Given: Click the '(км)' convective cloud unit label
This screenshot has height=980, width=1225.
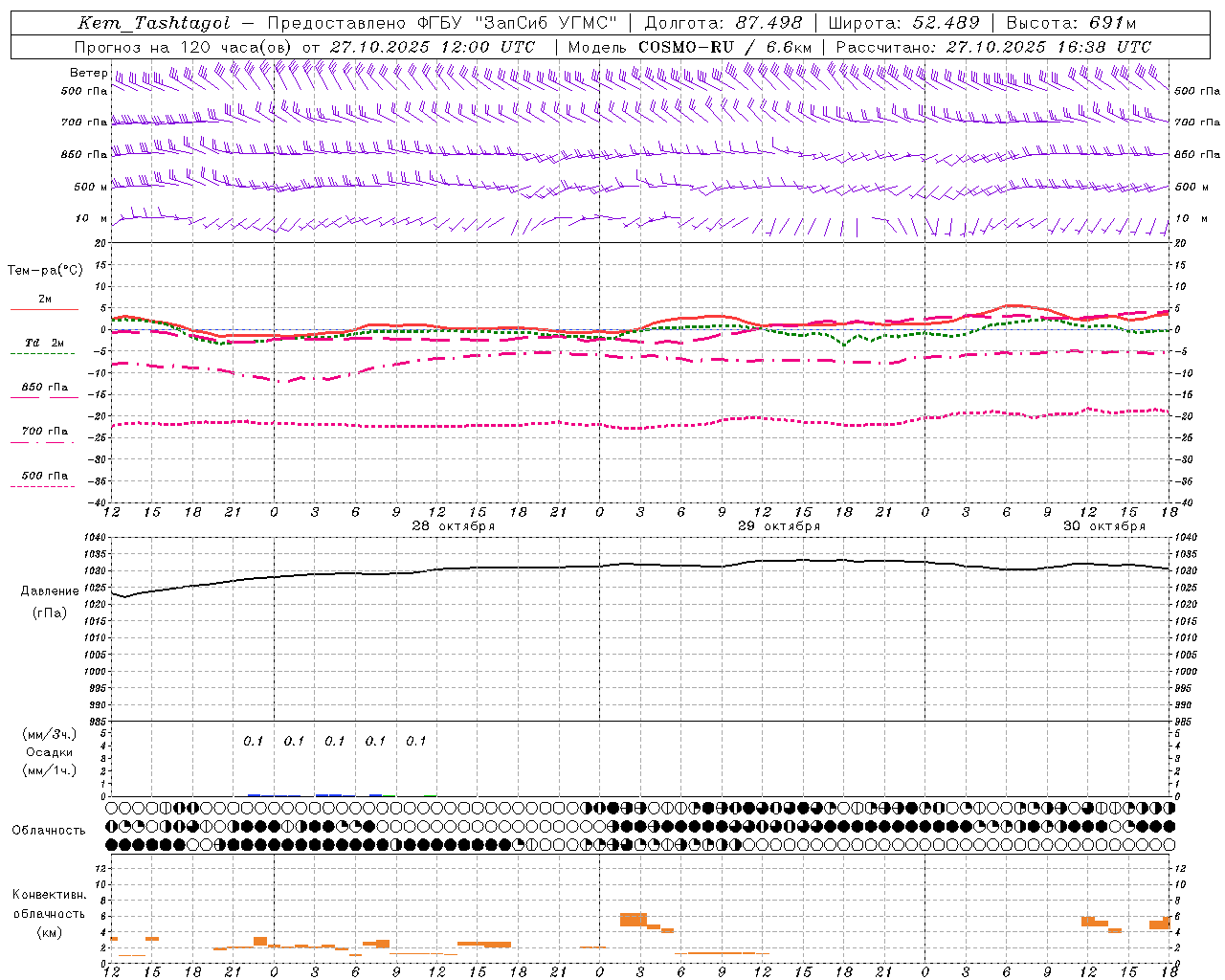Looking at the screenshot, I should 49,932.
